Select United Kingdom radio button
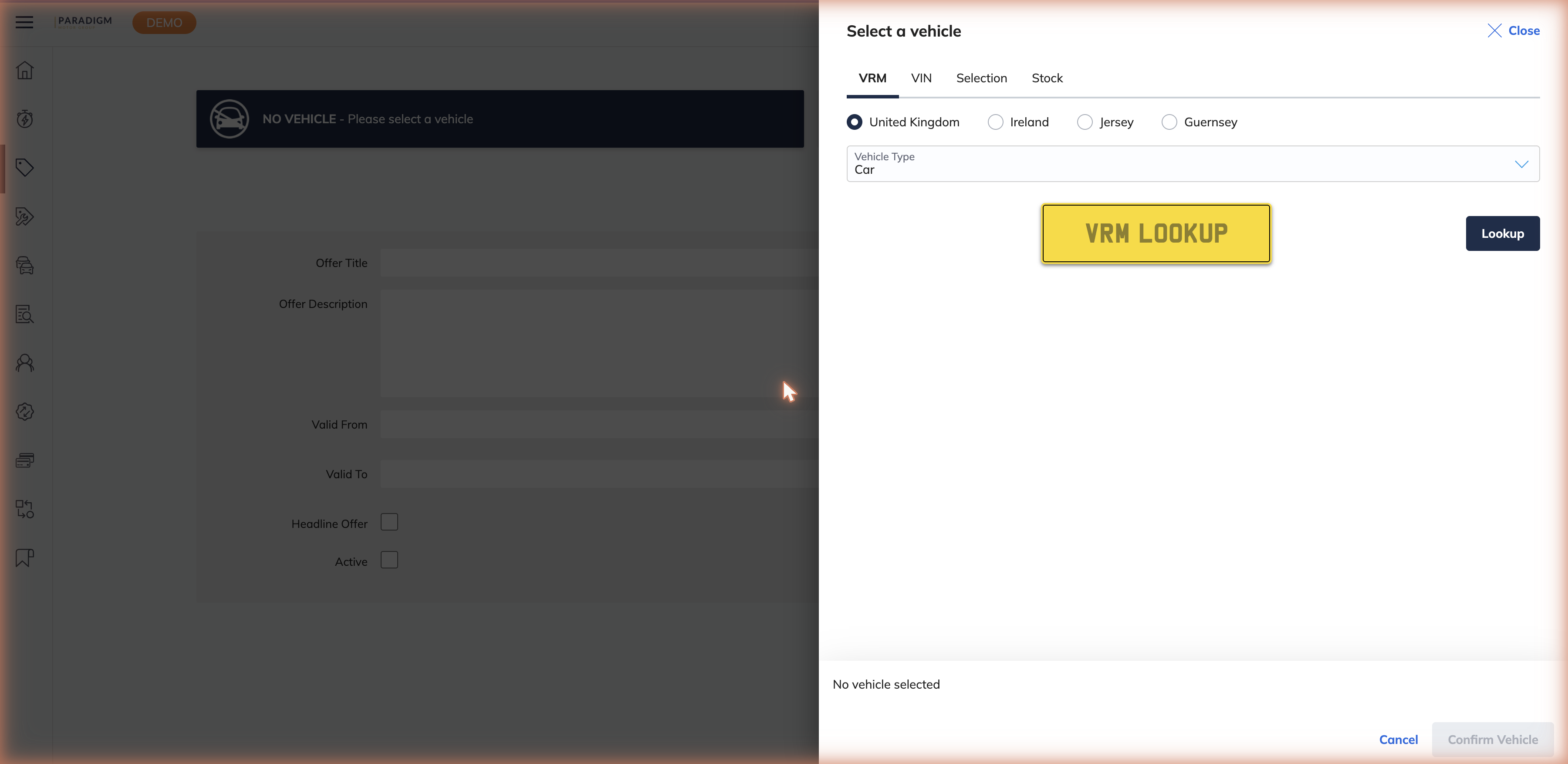The height and width of the screenshot is (764, 1568). coord(855,122)
